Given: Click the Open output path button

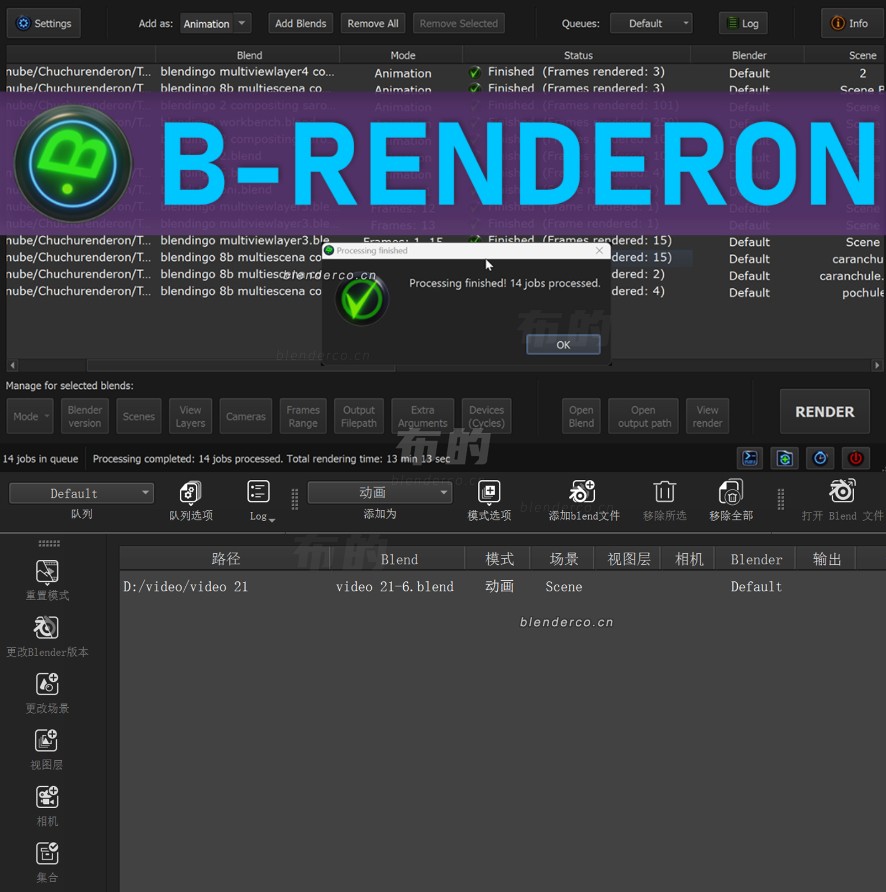Looking at the screenshot, I should 644,416.
